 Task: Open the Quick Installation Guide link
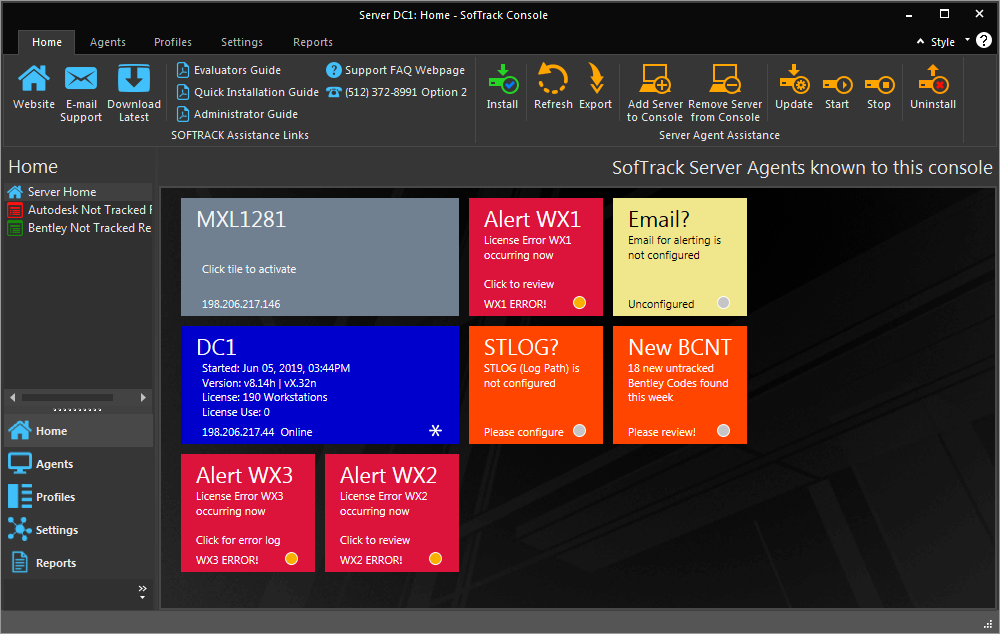tap(247, 92)
